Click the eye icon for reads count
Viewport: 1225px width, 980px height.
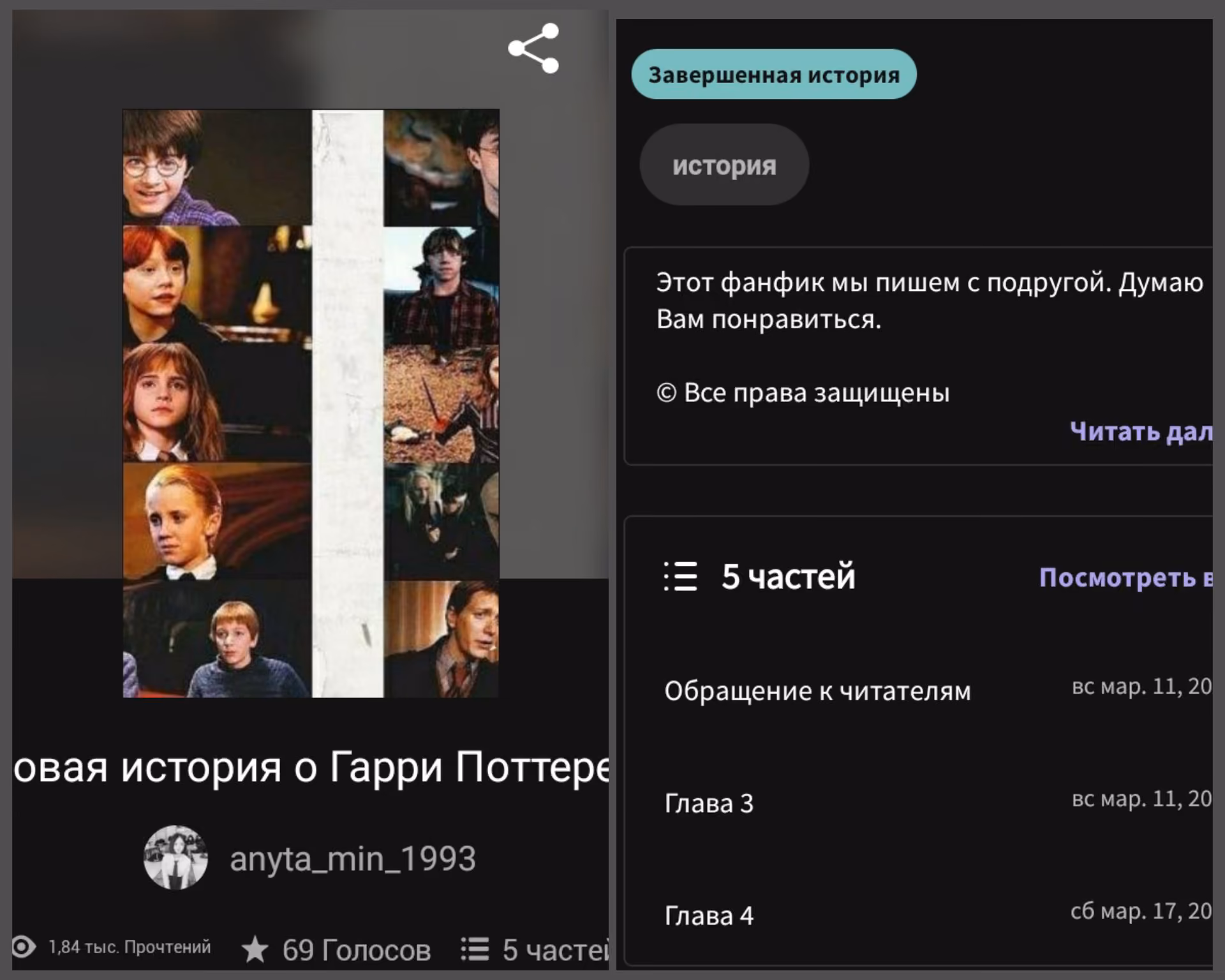click(x=24, y=947)
